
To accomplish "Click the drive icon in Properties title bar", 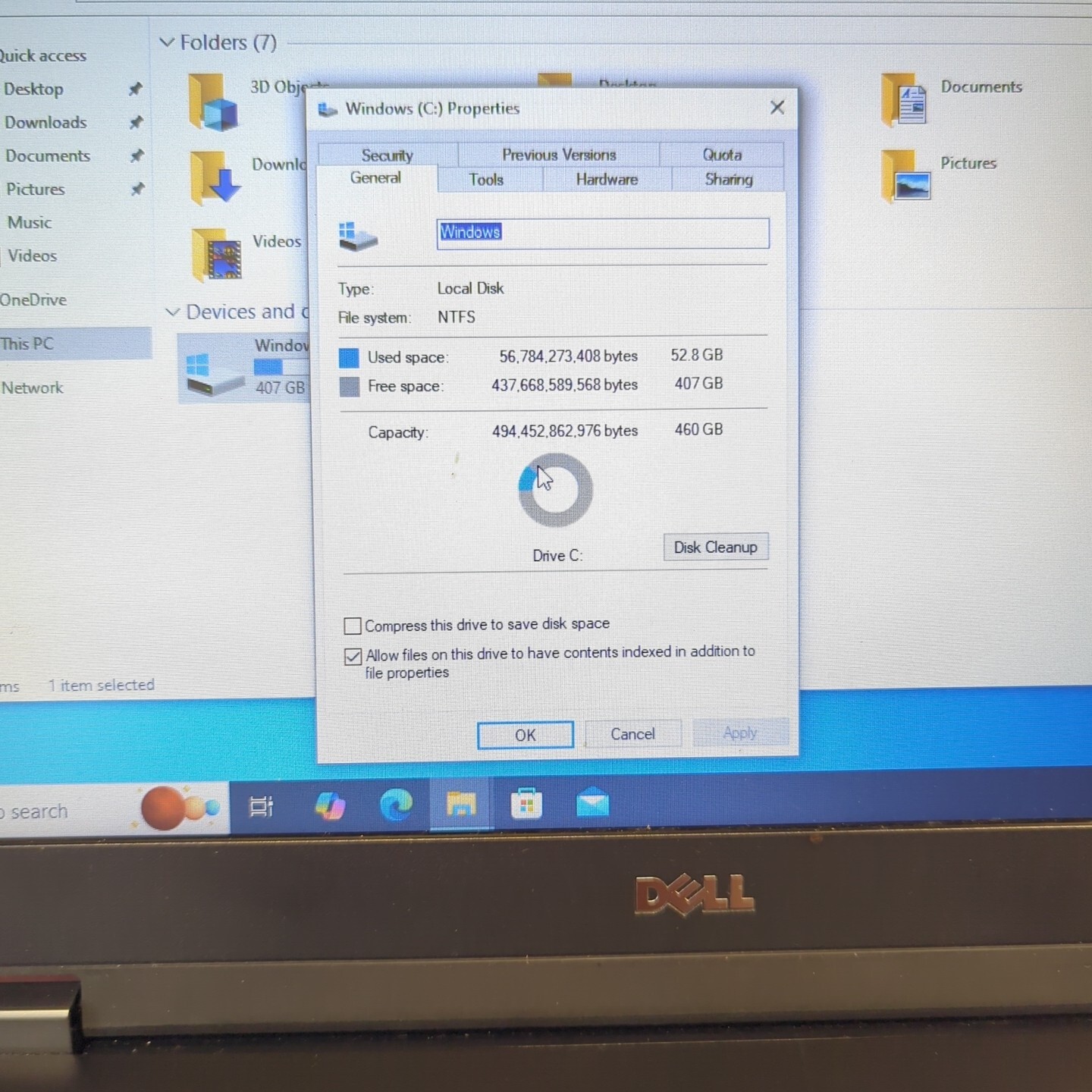I will coord(328,110).
